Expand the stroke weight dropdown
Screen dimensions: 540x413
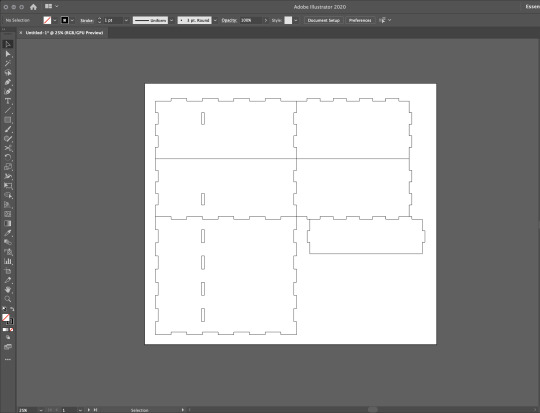126,20
